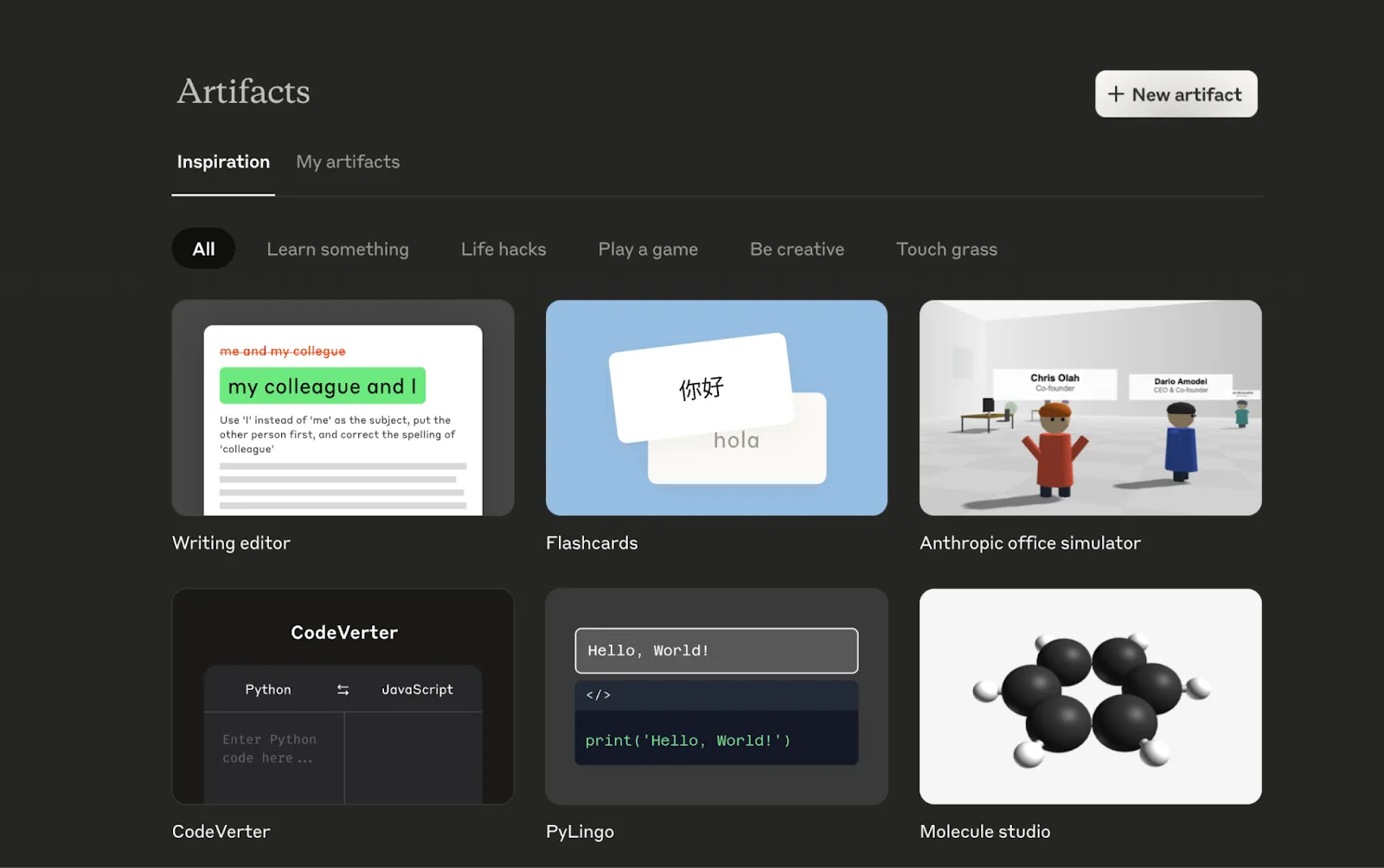The height and width of the screenshot is (868, 1384).
Task: Click the CodeVerter caption below the card
Action: coord(221,832)
